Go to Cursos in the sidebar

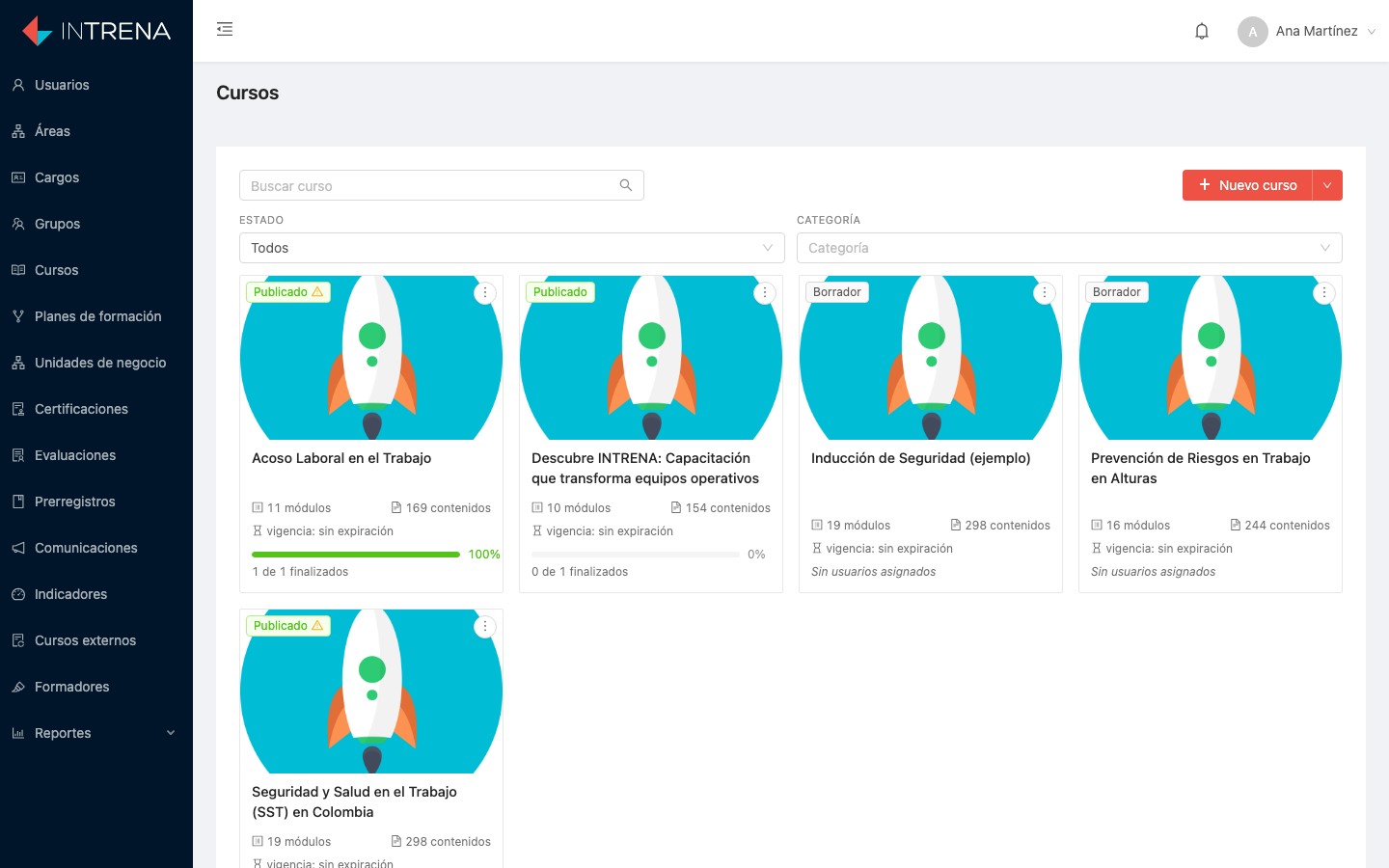pos(96,270)
